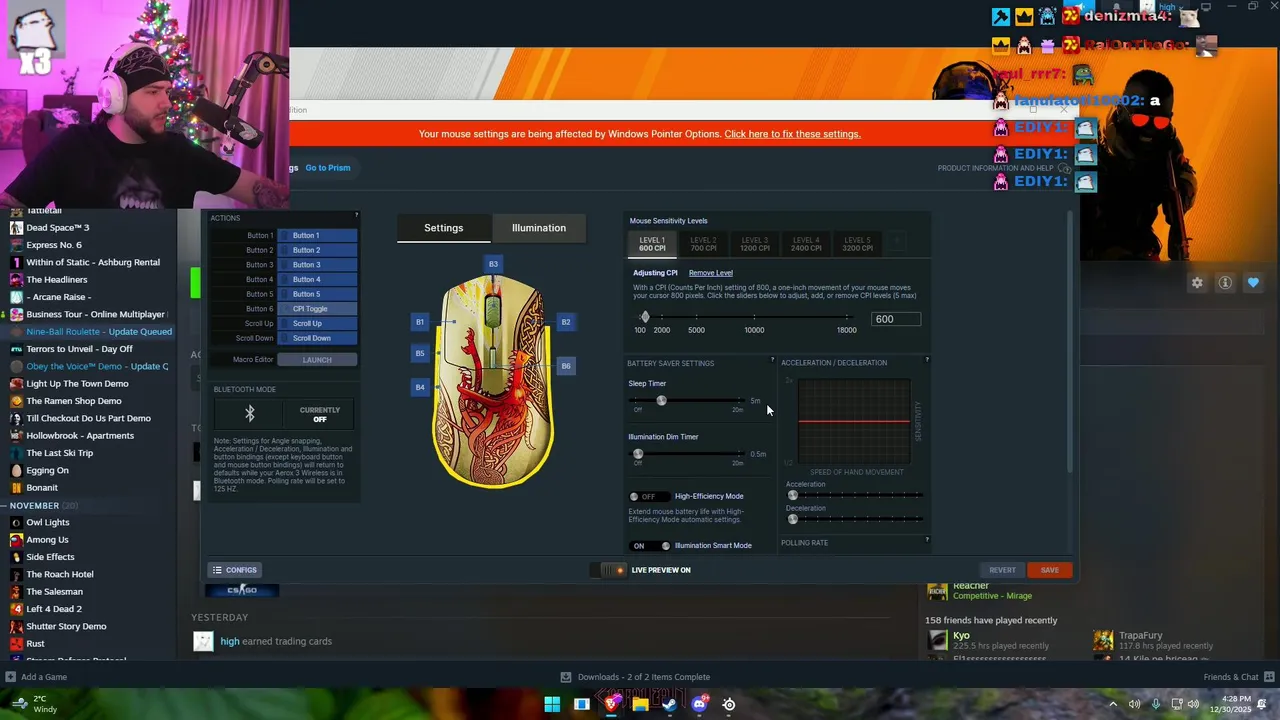This screenshot has width=1280, height=720.
Task: Open Button 4 action dropdown
Action: [317, 279]
